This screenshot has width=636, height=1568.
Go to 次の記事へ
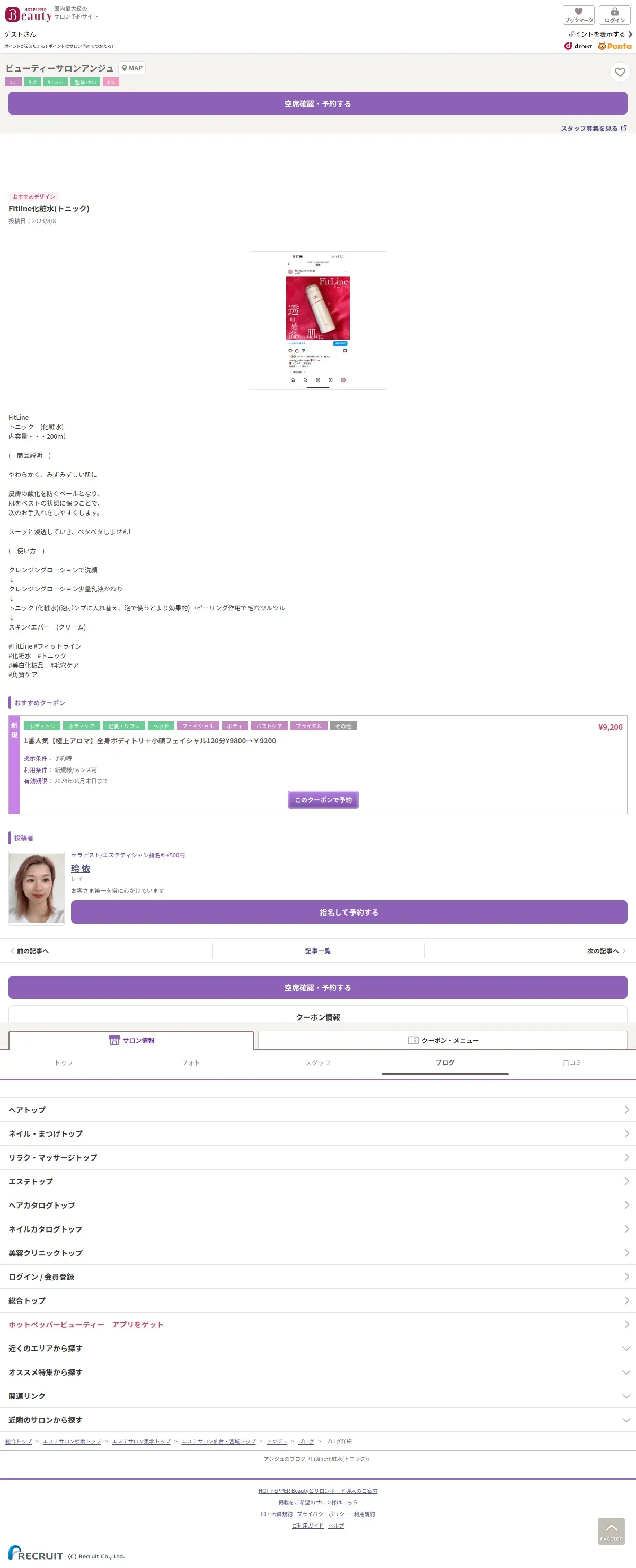click(606, 951)
